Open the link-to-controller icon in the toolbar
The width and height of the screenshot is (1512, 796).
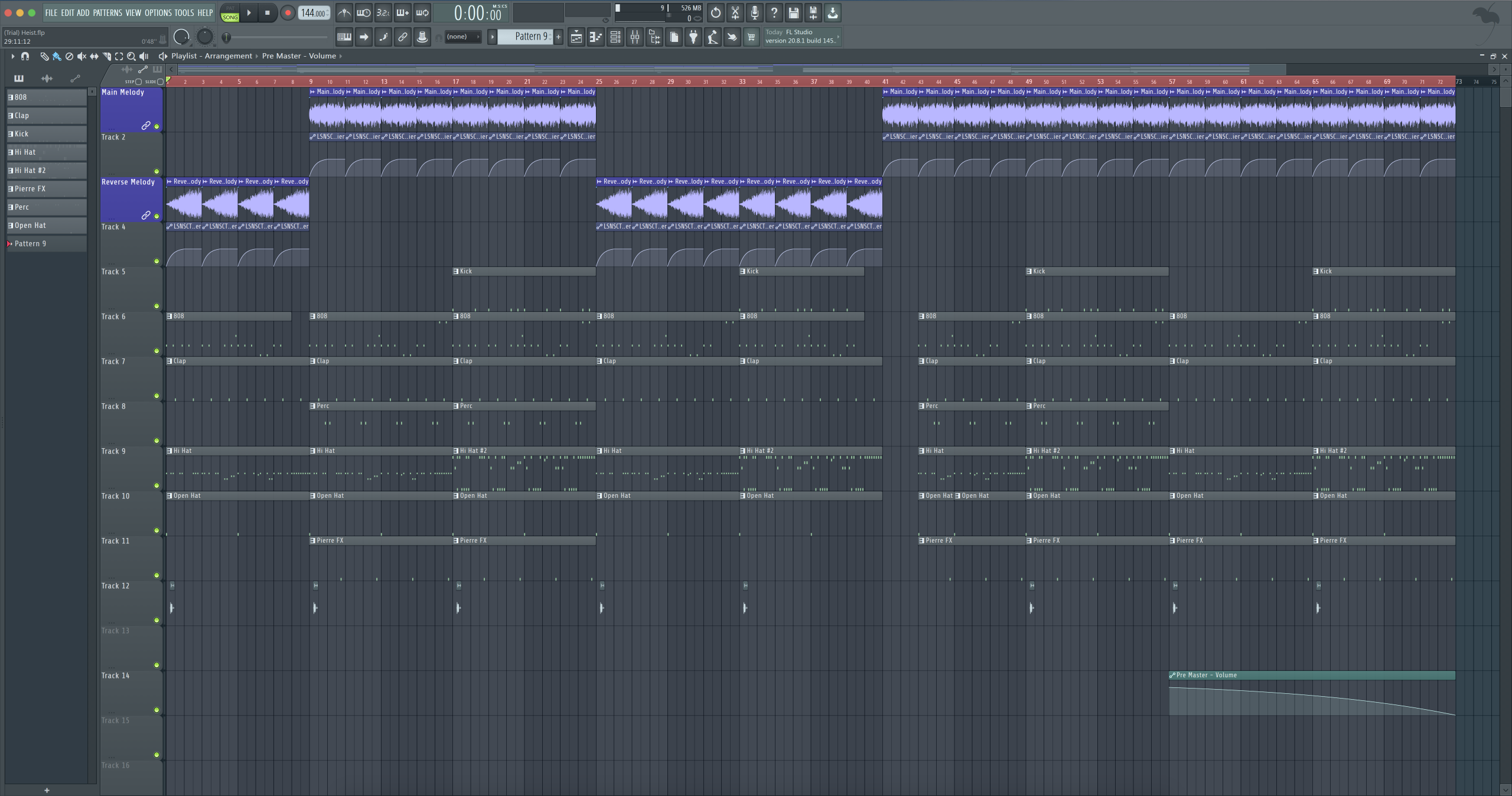coord(402,37)
